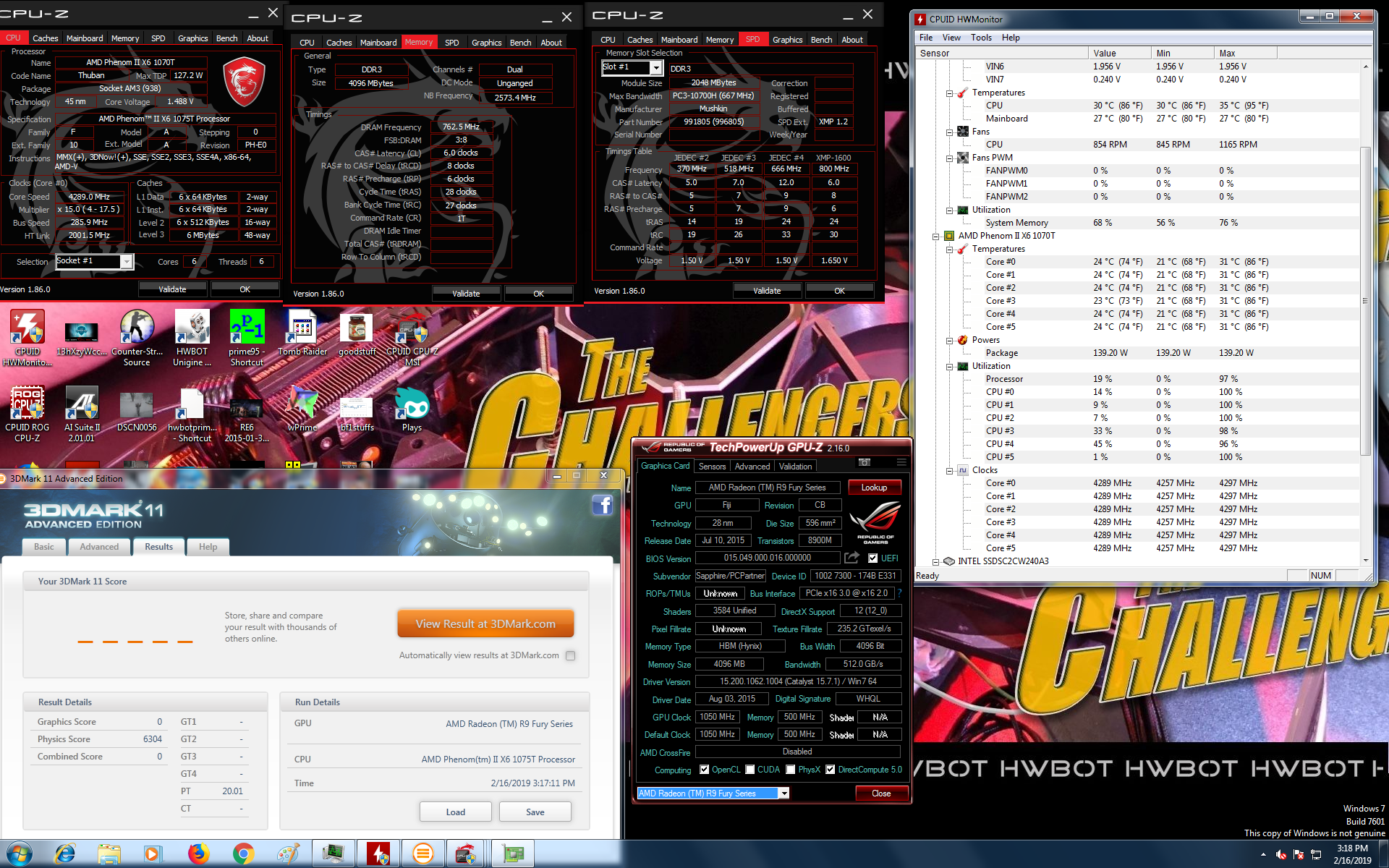Switch to Sensors tab in GPU-Z
1389x868 pixels.
pyautogui.click(x=712, y=467)
